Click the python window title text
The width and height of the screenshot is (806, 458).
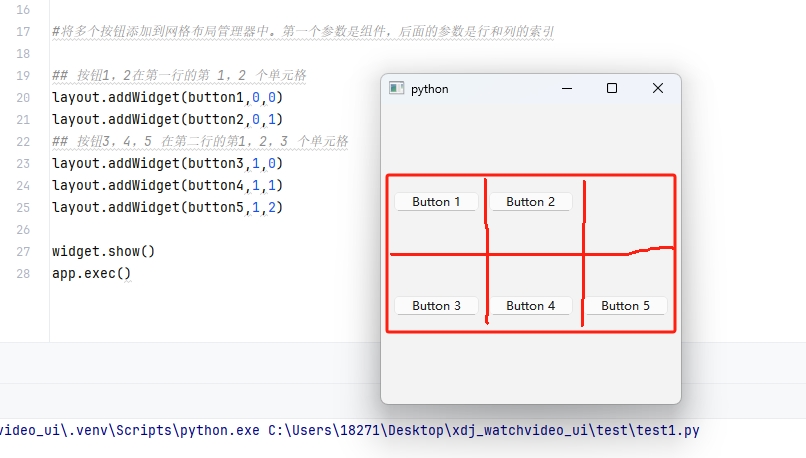tap(429, 89)
